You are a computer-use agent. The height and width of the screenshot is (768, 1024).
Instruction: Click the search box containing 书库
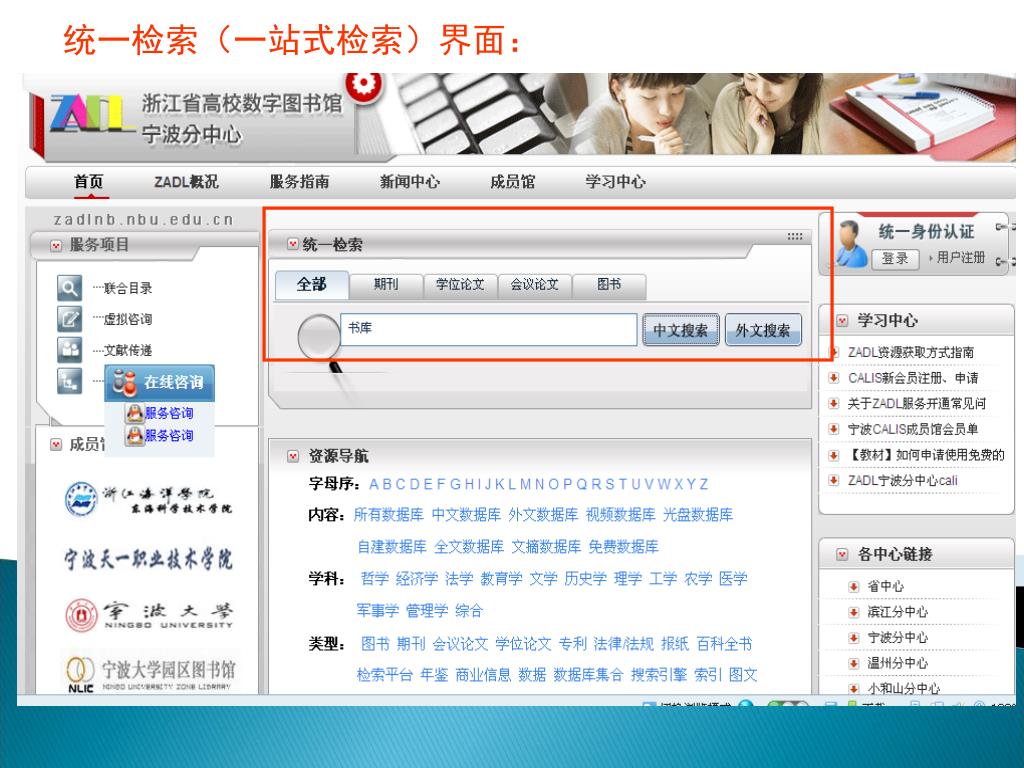pyautogui.click(x=488, y=330)
